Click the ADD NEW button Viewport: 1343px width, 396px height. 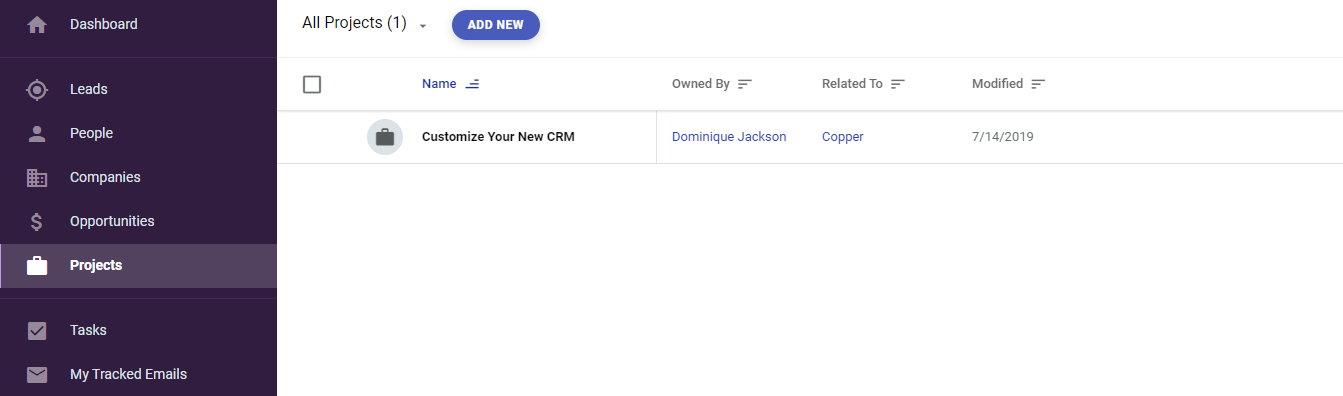(x=496, y=25)
